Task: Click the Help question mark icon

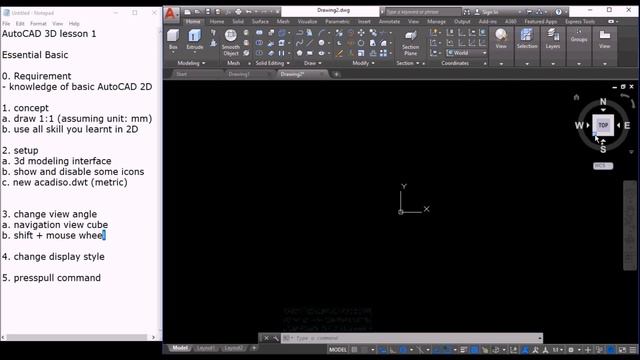Action: coord(558,12)
